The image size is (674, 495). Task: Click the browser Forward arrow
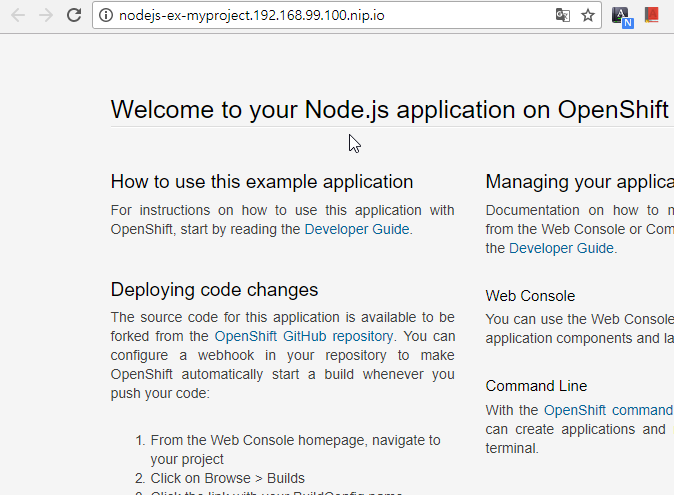[46, 15]
